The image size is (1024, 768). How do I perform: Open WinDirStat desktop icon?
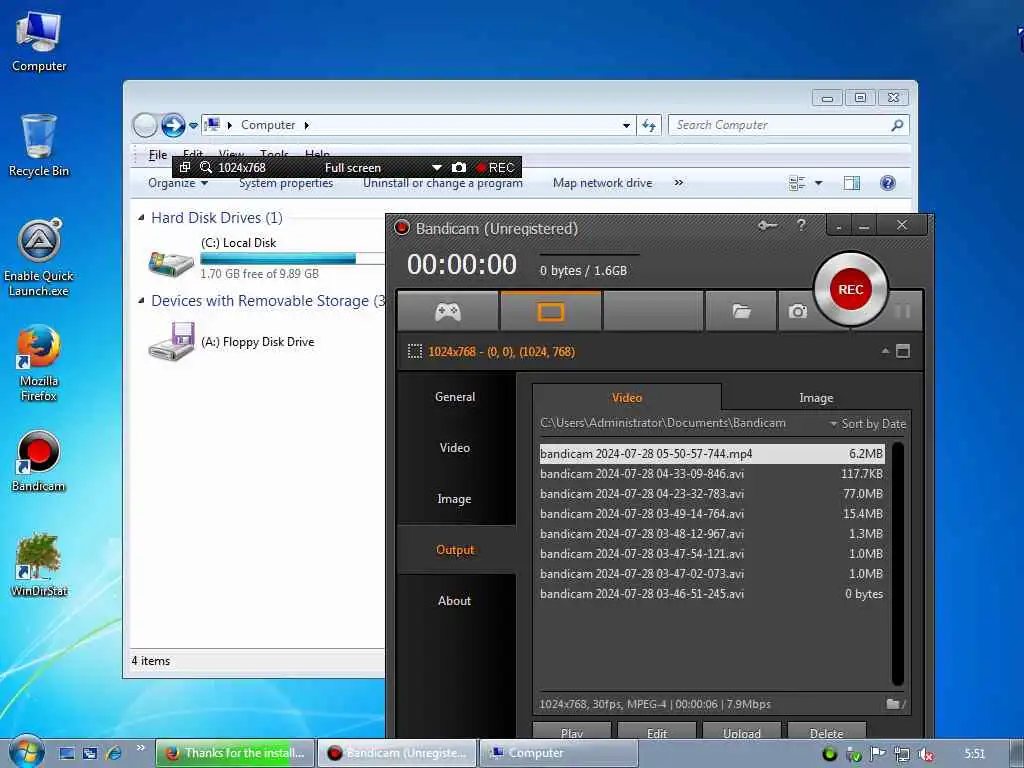coord(39,566)
